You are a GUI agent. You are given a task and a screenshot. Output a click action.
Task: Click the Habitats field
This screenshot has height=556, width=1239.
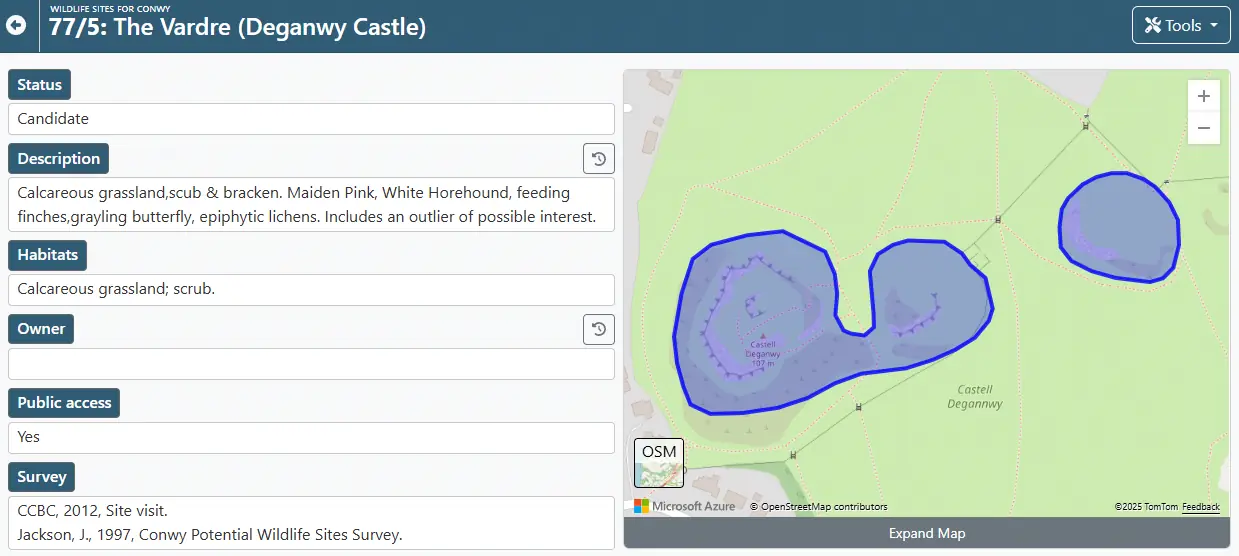coord(311,290)
